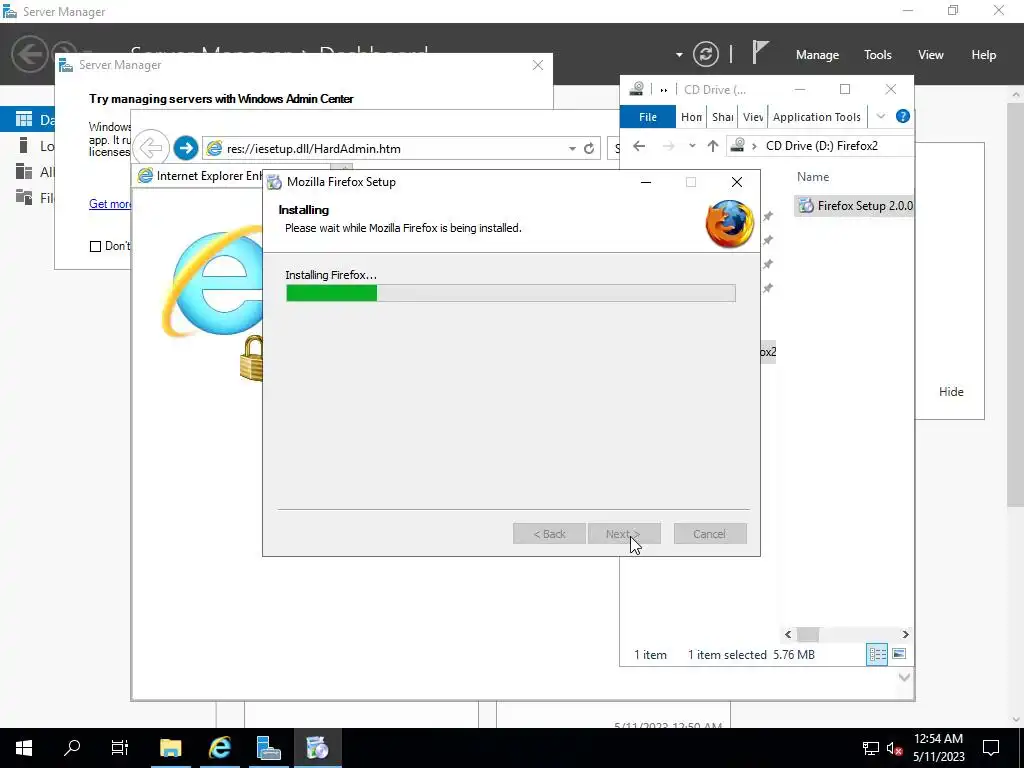Open the Home tab in File Explorer
1024x768 pixels.
692,117
